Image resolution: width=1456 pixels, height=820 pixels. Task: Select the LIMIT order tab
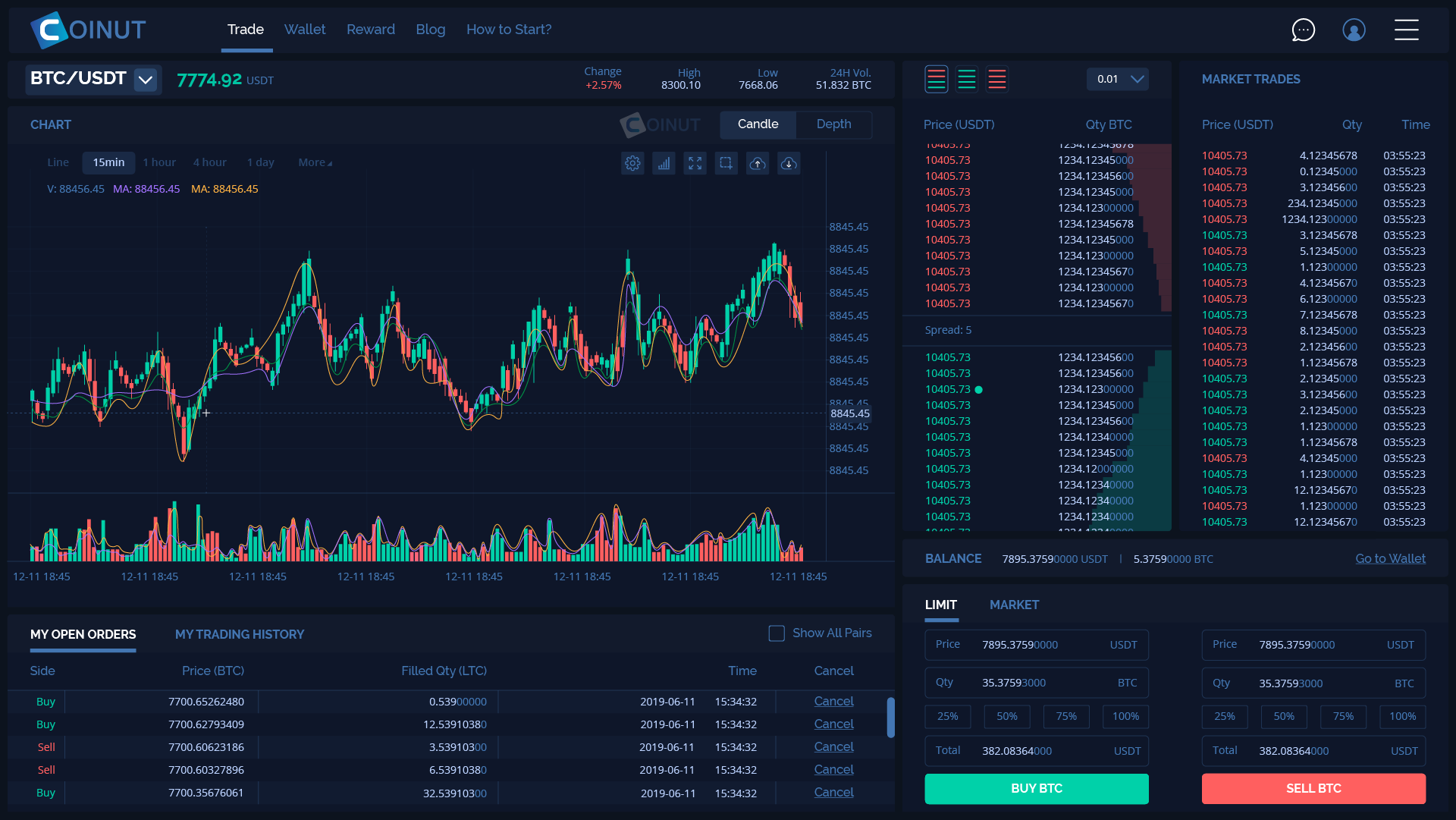(x=941, y=605)
